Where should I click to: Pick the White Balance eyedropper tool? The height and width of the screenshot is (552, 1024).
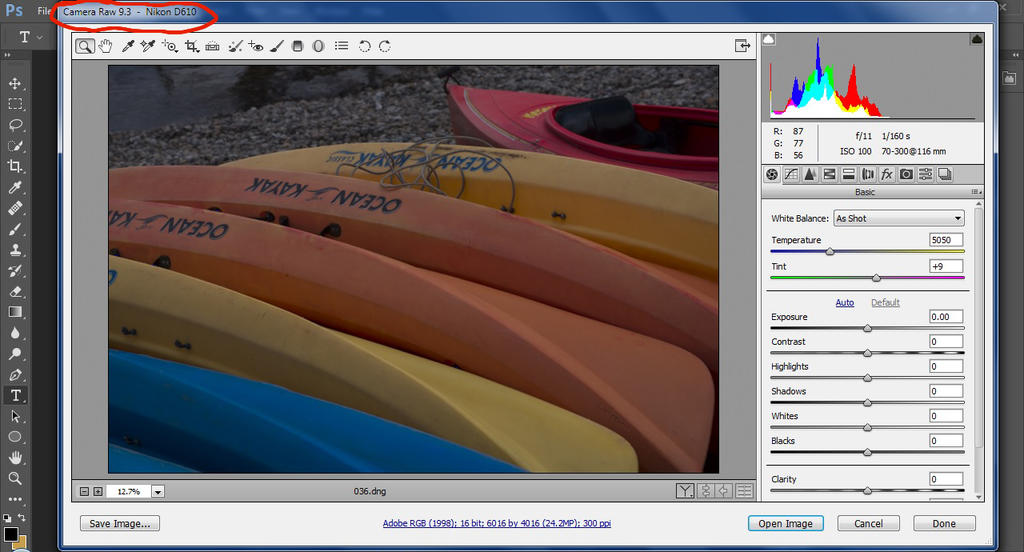click(128, 46)
